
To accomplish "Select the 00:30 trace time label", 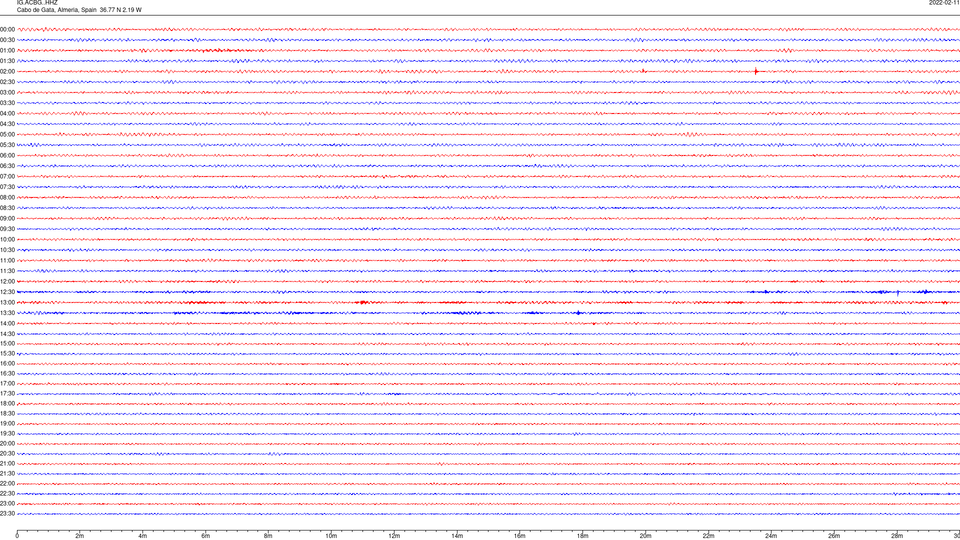I will pyautogui.click(x=7, y=40).
